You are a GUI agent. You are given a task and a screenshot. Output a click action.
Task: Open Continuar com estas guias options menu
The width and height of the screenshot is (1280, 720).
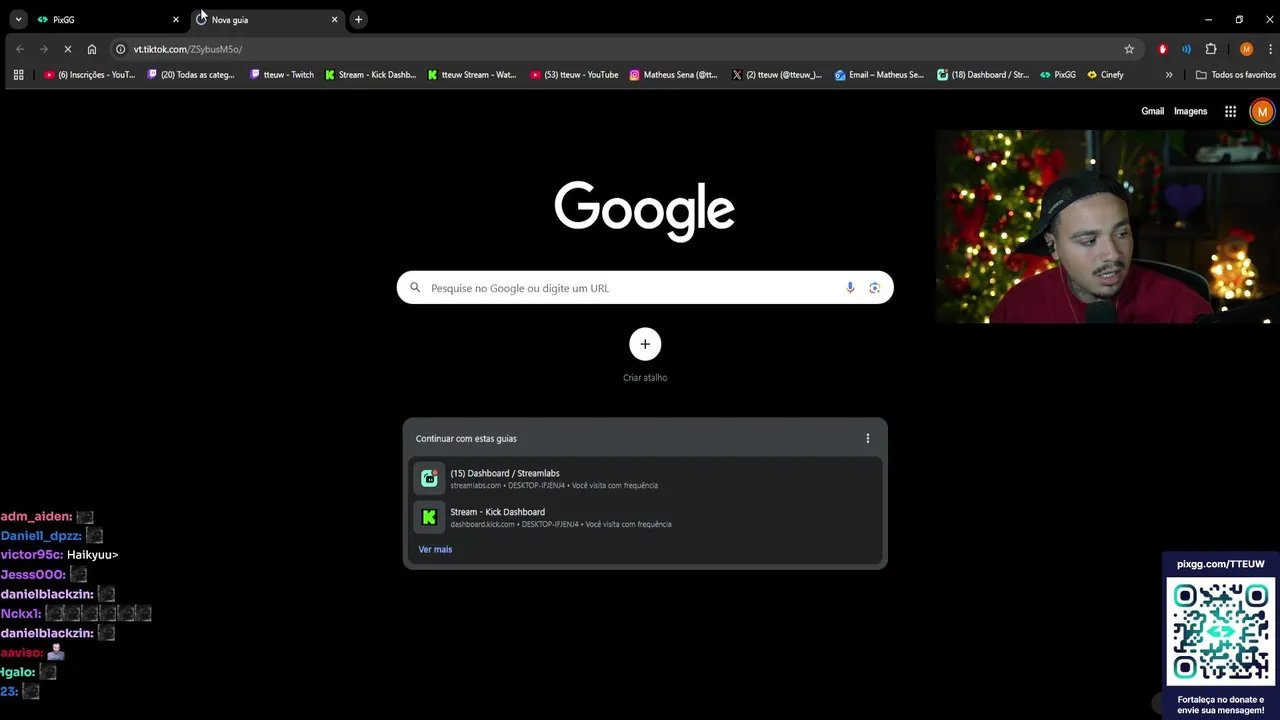(867, 438)
